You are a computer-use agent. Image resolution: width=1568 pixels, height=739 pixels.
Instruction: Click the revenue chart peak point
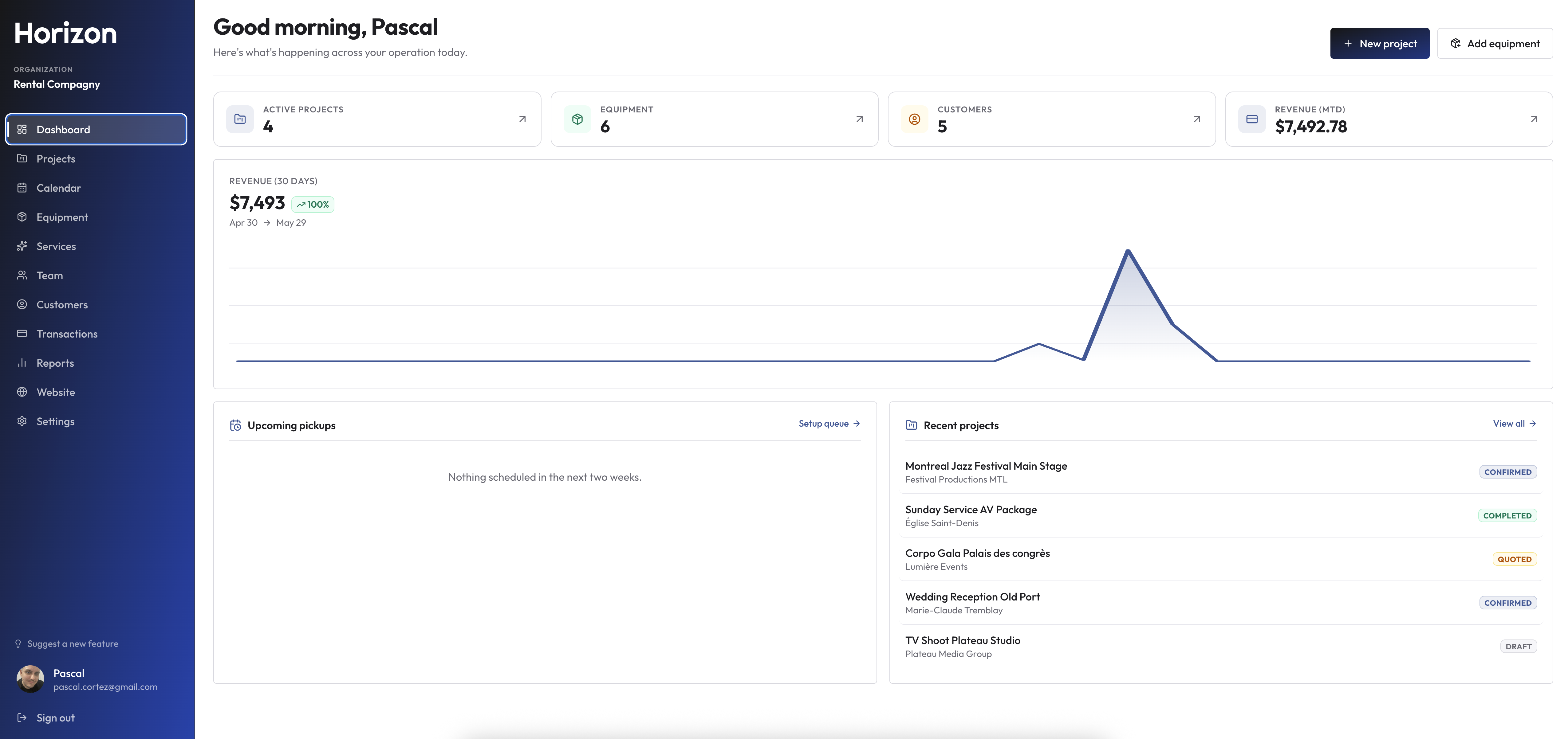pos(1128,251)
